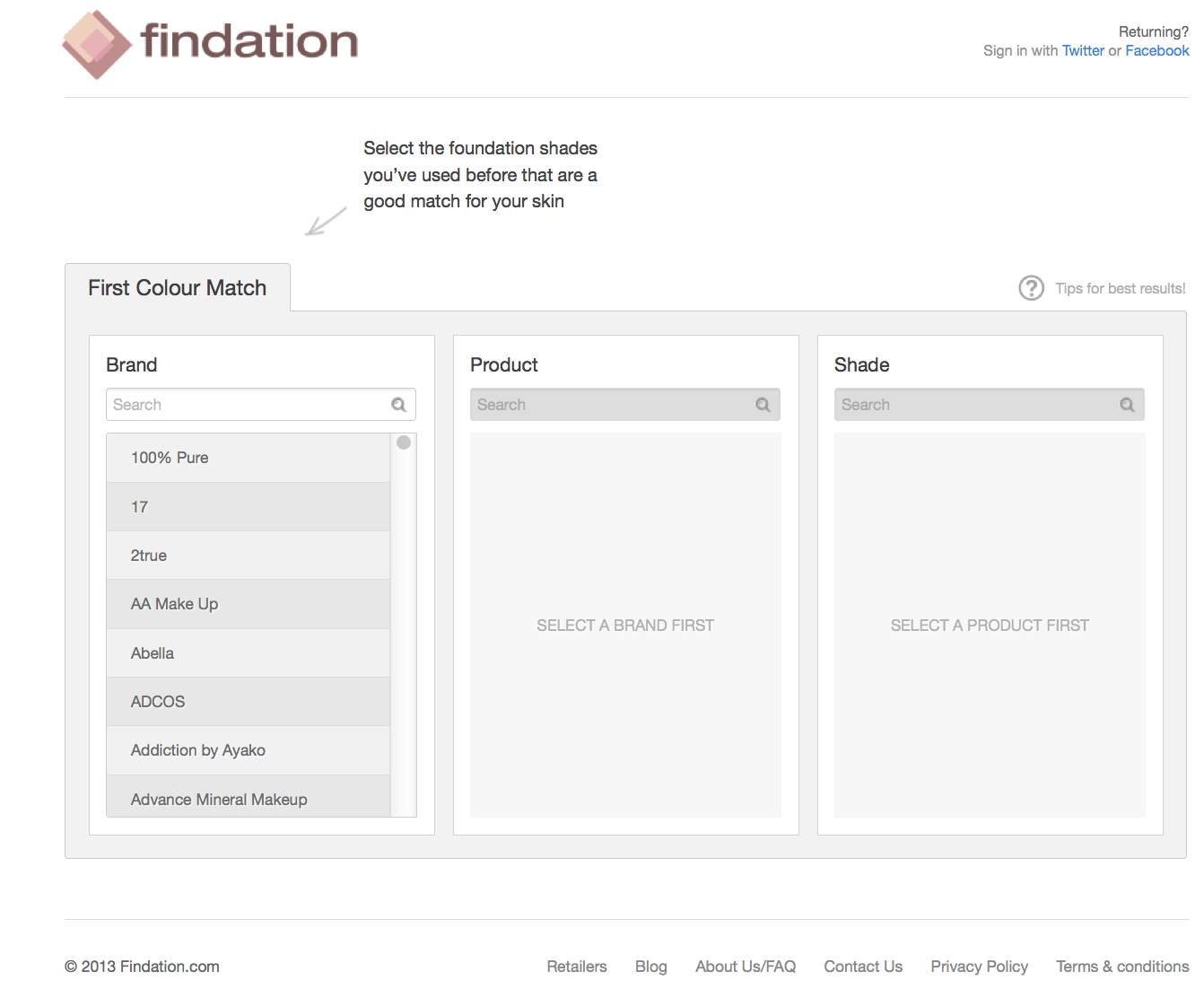Image resolution: width=1204 pixels, height=989 pixels.
Task: Sign in with Twitter link
Action: pyautogui.click(x=1083, y=51)
